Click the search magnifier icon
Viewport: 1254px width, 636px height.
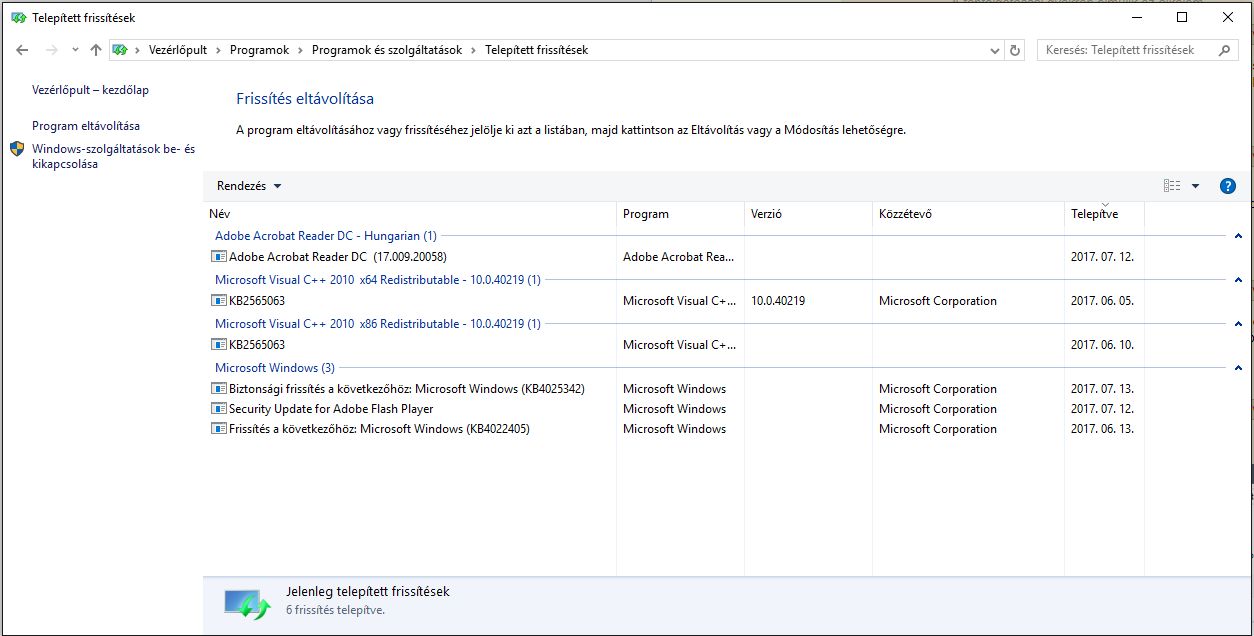coord(1225,50)
